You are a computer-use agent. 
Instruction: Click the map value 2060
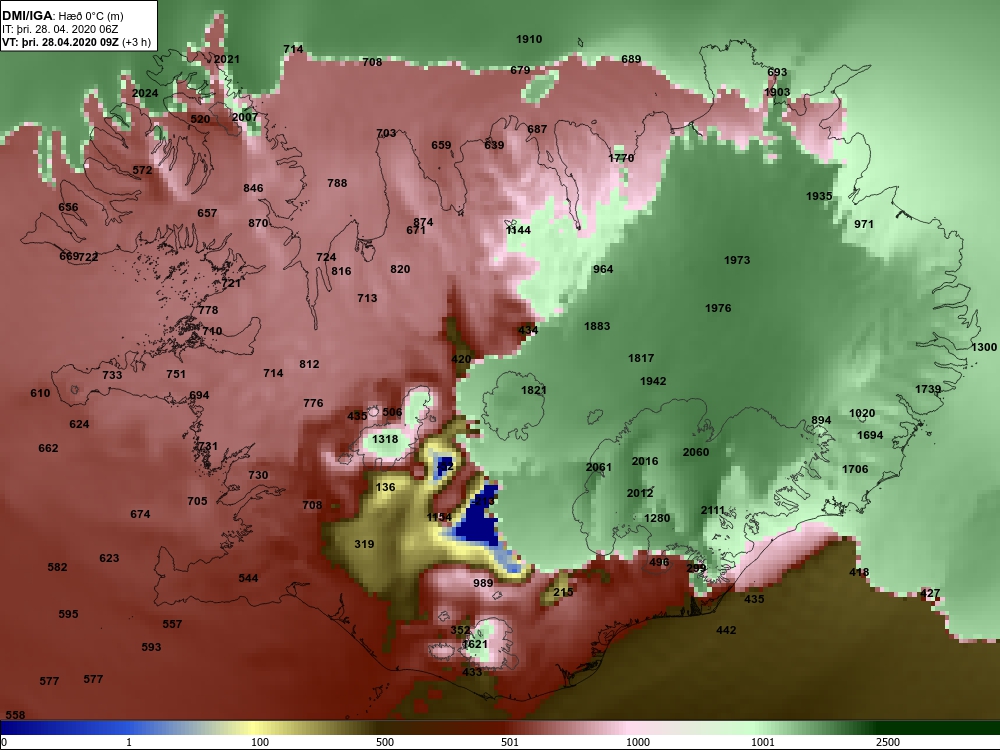(x=696, y=452)
